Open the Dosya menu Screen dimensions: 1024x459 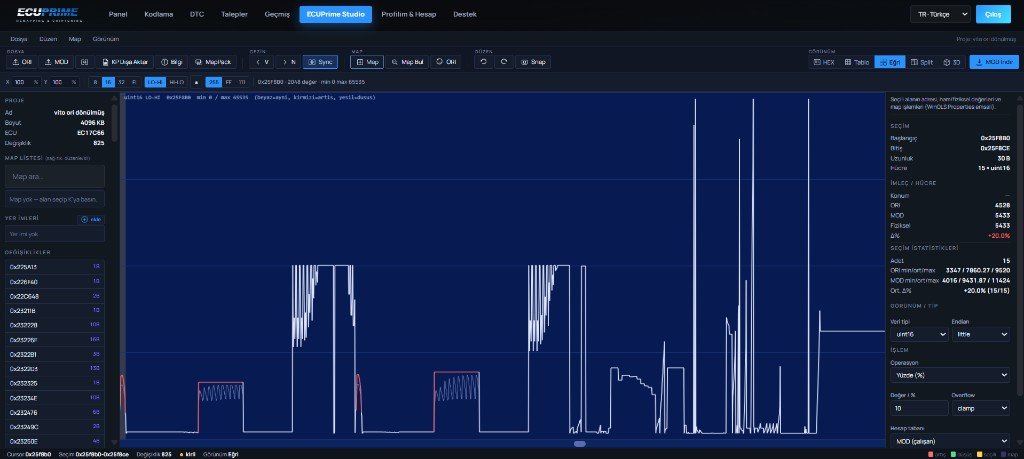tap(19, 39)
